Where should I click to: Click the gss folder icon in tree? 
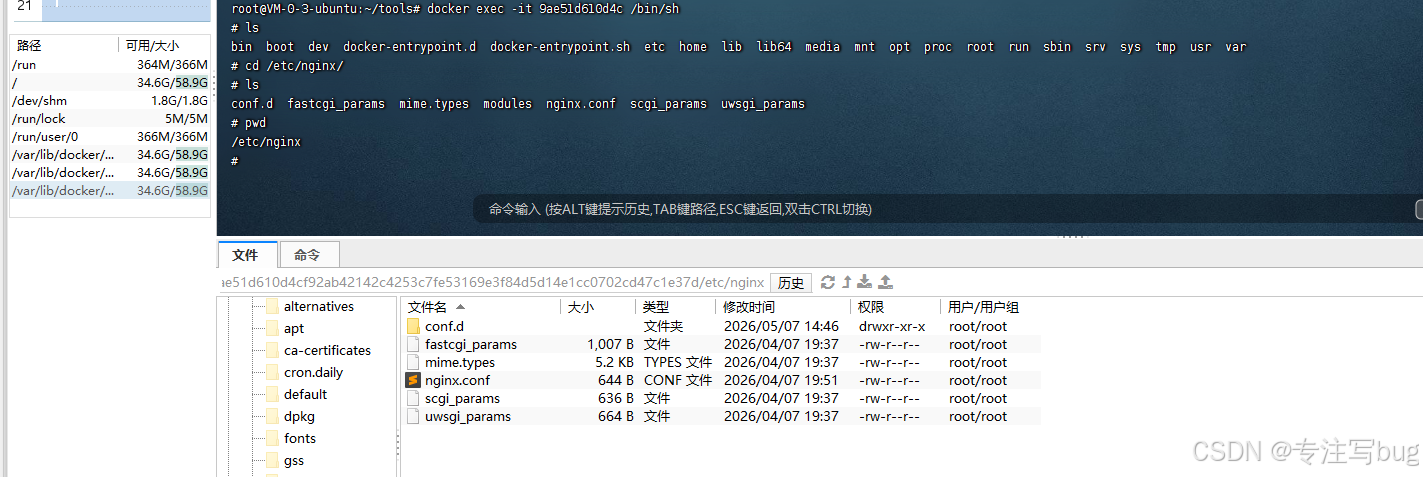[x=271, y=460]
